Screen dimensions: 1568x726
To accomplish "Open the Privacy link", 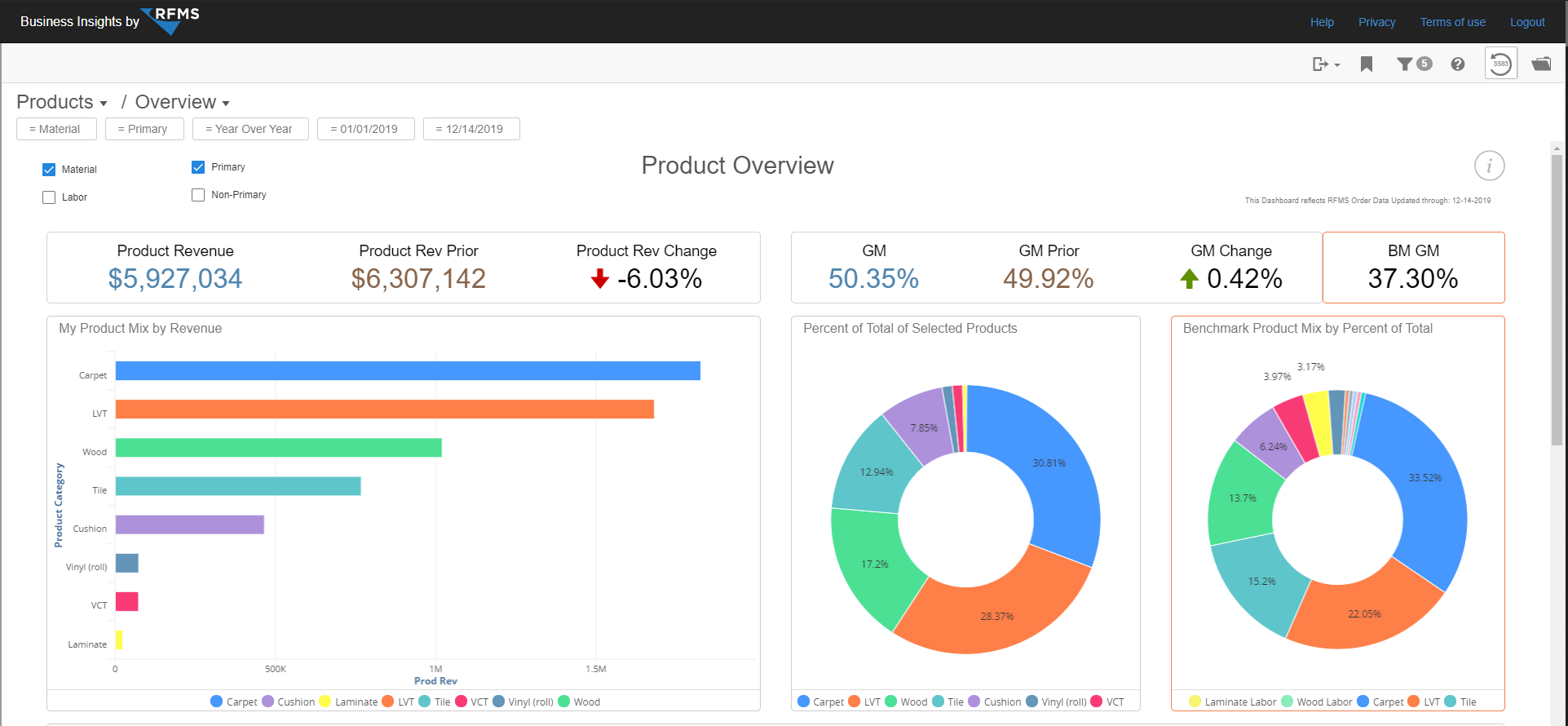I will pos(1376,22).
